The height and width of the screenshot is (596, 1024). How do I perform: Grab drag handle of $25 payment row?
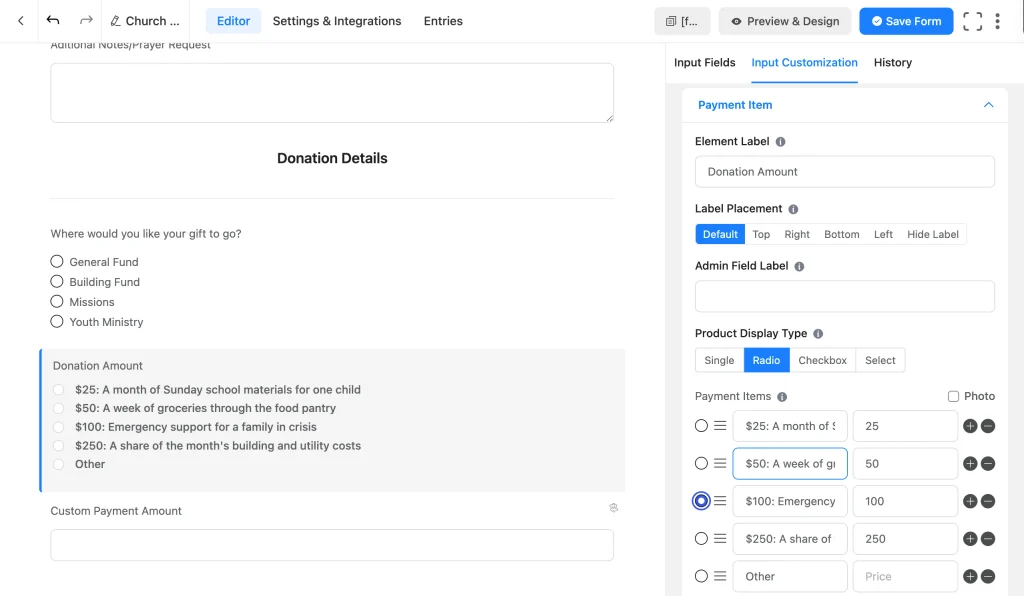(720, 426)
